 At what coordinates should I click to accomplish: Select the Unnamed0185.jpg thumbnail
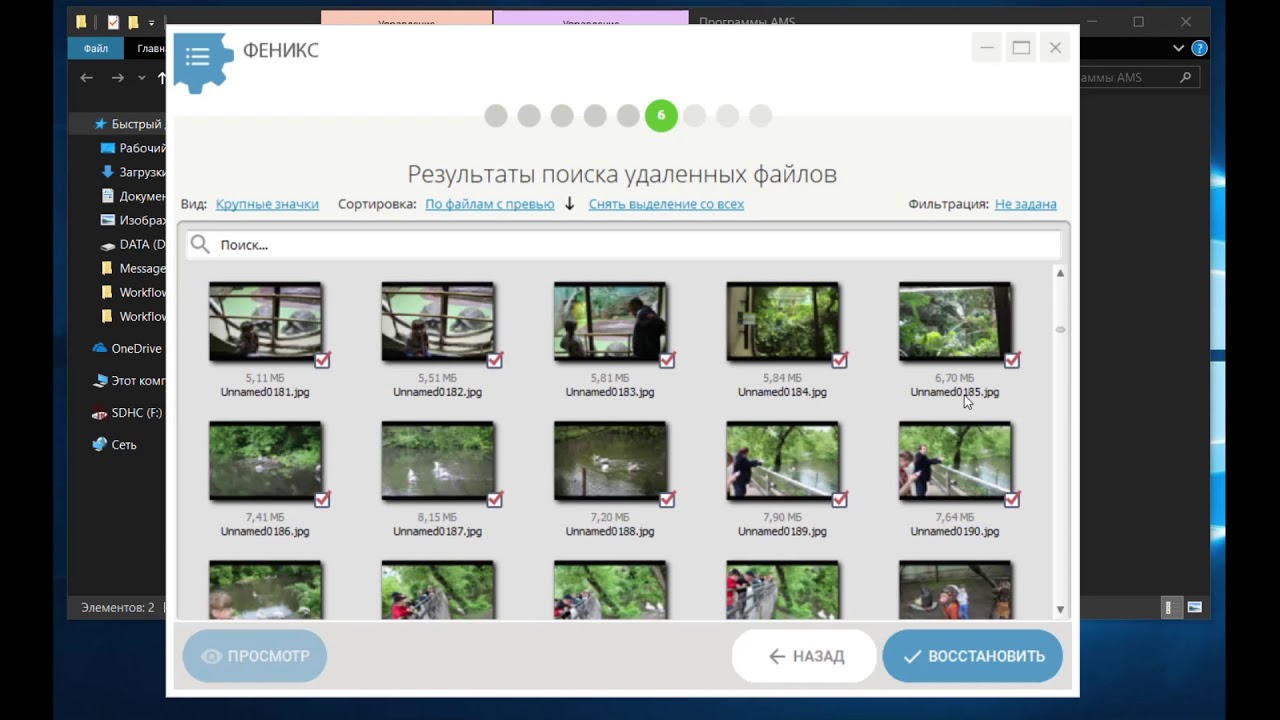[x=955, y=322]
